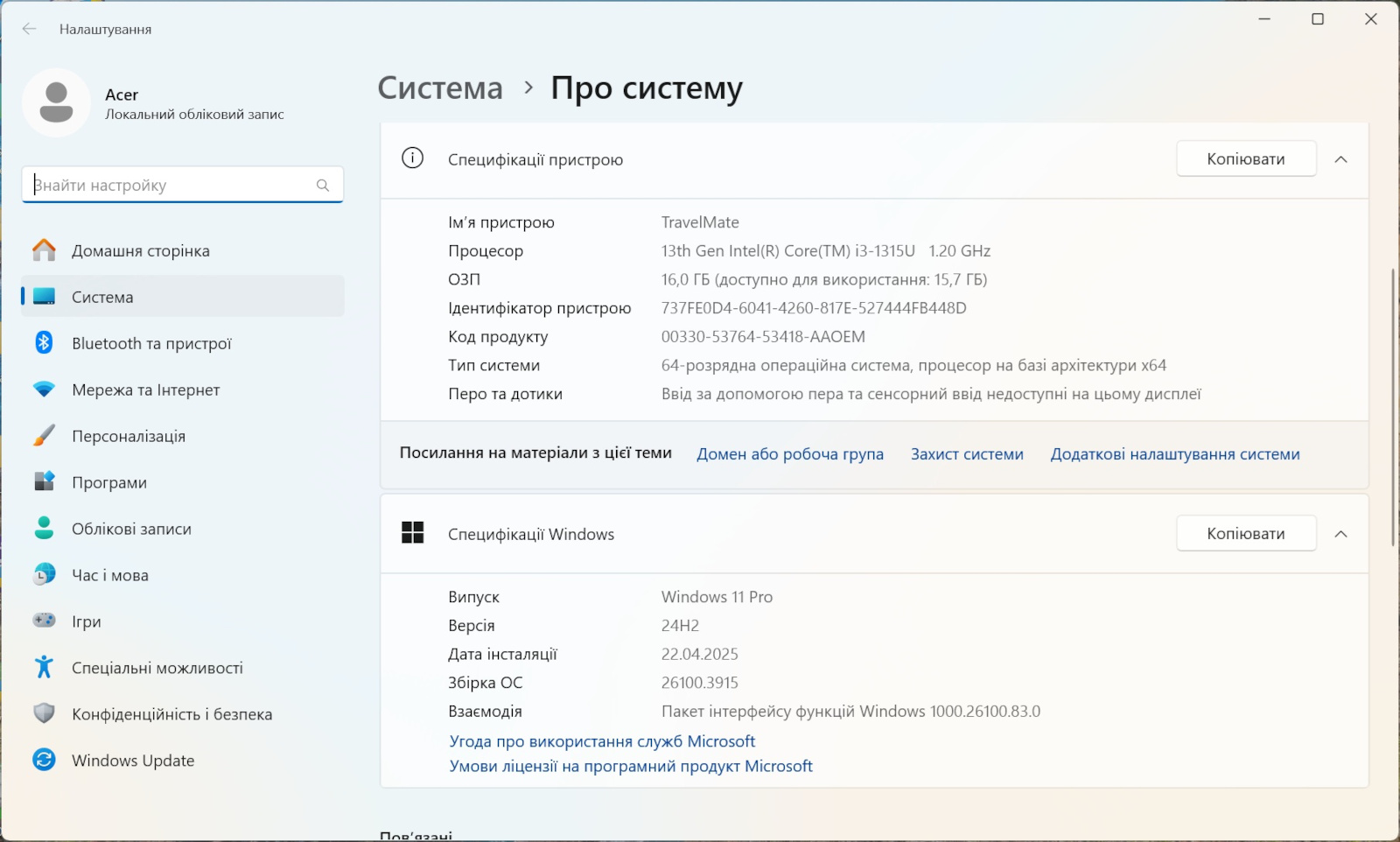Collapse the Специфікації пристрою section chevron
This screenshot has height=842, width=1400.
click(1340, 159)
